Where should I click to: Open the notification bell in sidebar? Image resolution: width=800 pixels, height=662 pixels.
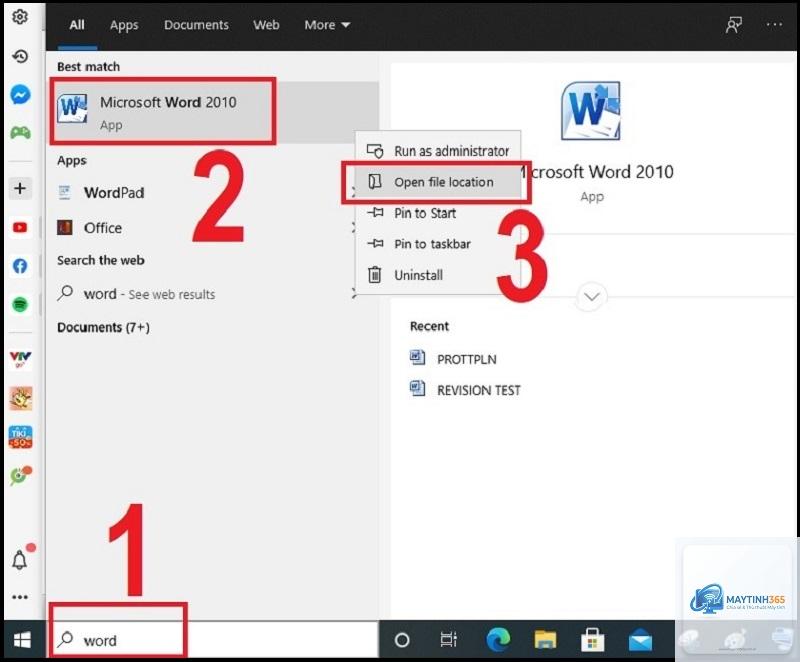point(20,559)
